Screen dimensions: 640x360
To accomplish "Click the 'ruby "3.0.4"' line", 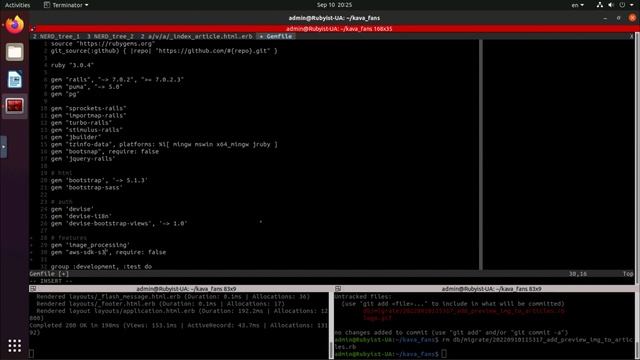I will (72, 65).
